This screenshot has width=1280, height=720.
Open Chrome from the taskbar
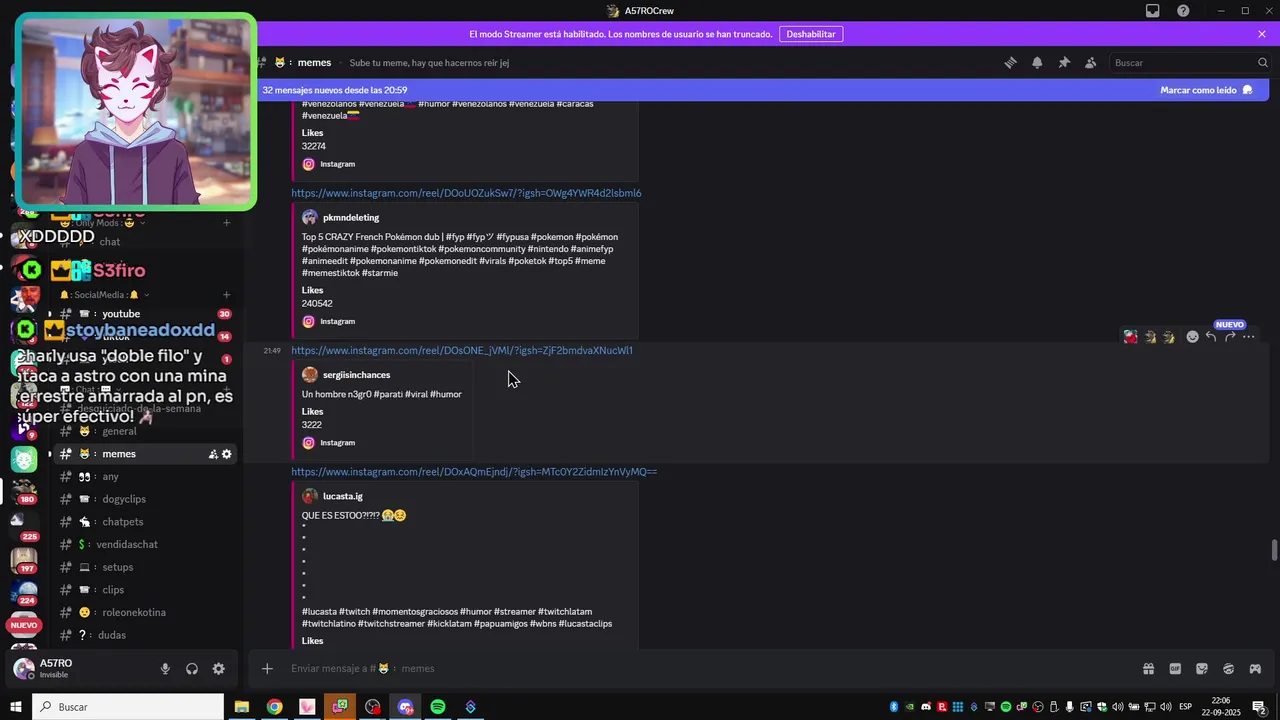[274, 707]
